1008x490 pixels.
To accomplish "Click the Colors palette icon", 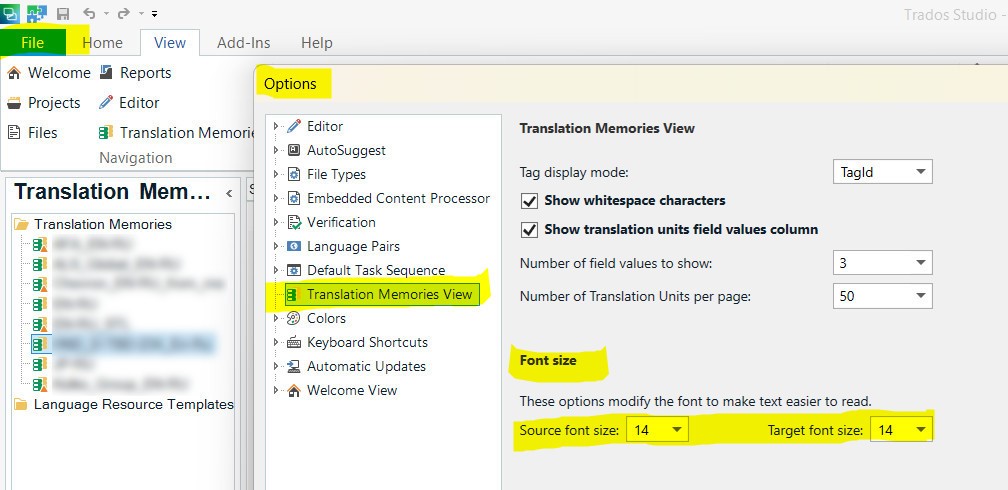I will click(294, 318).
